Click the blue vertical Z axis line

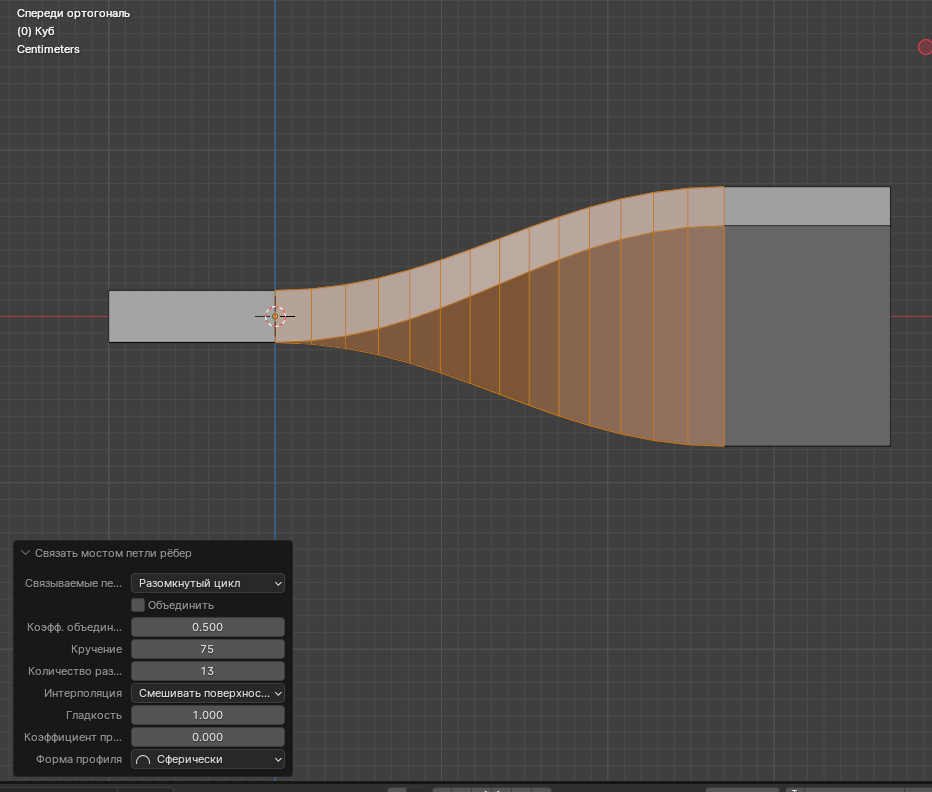275,150
